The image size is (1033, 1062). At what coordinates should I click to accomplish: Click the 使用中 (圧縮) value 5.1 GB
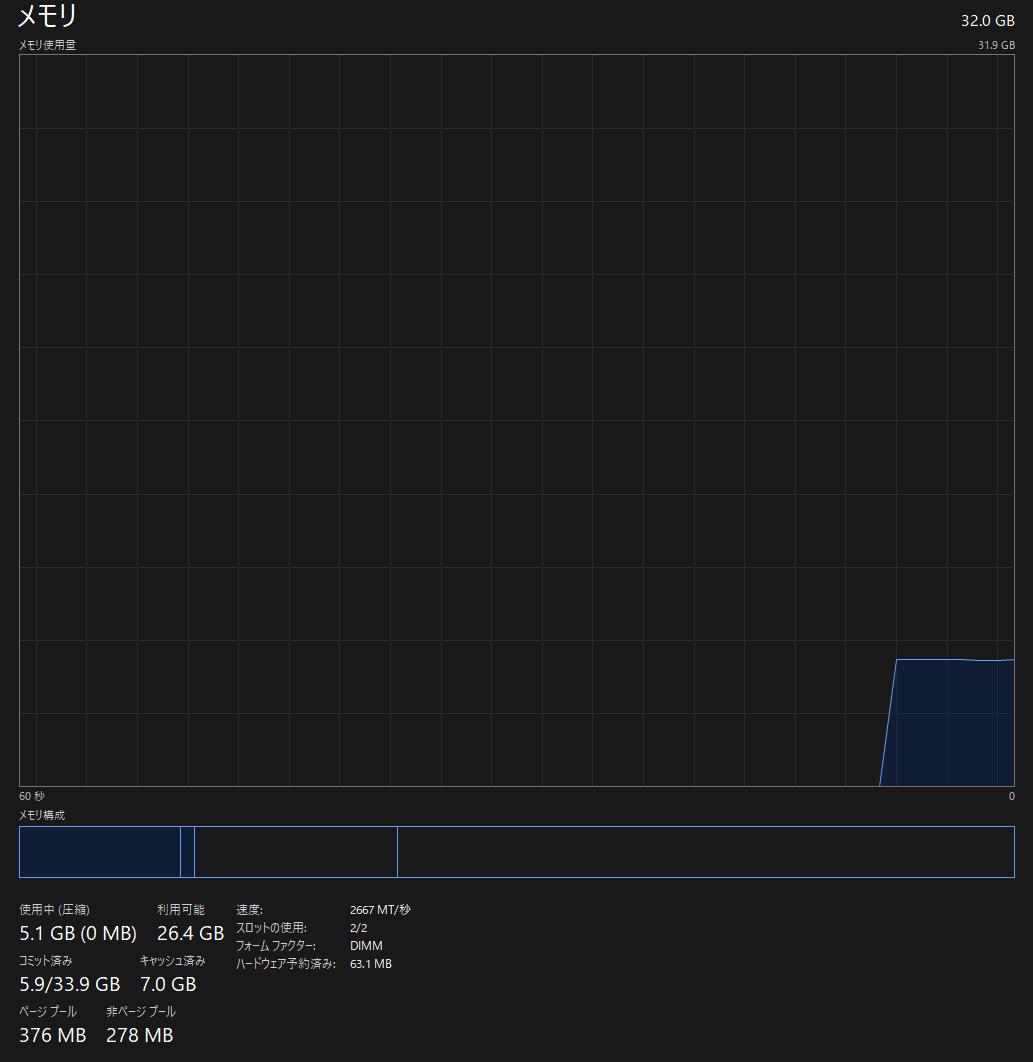76,933
